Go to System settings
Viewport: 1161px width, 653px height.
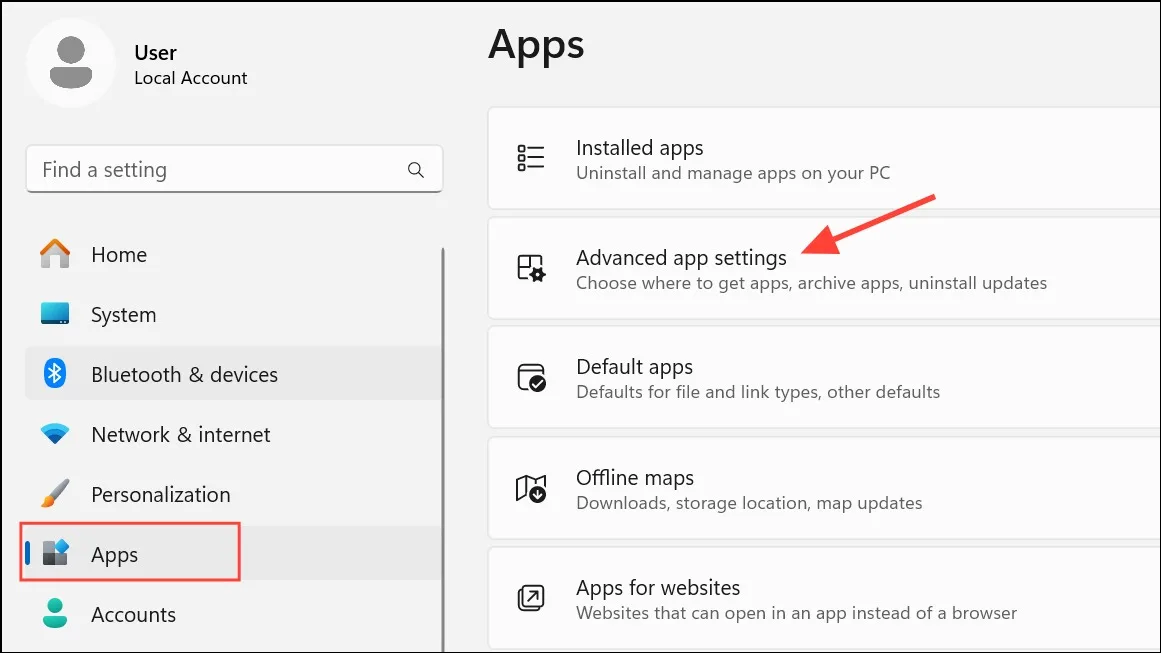[234, 315]
